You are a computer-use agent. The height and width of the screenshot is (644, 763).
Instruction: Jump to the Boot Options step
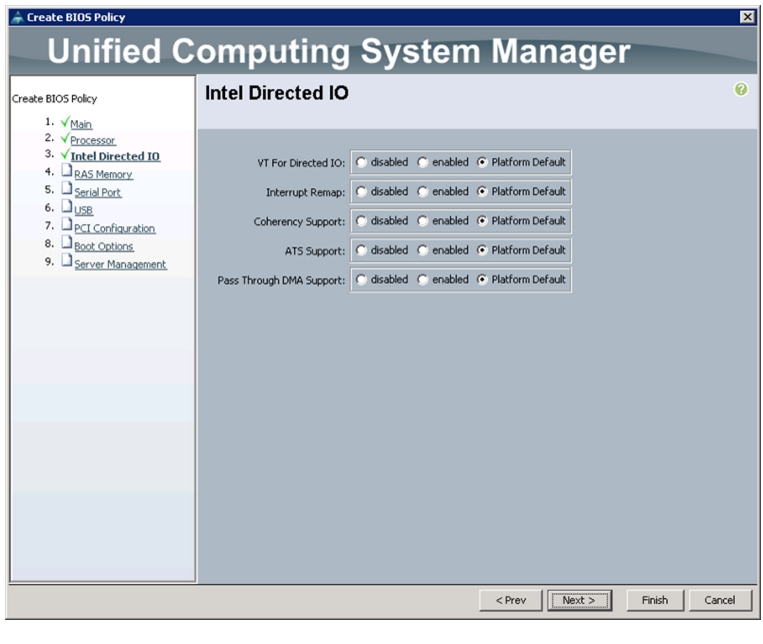click(x=104, y=246)
